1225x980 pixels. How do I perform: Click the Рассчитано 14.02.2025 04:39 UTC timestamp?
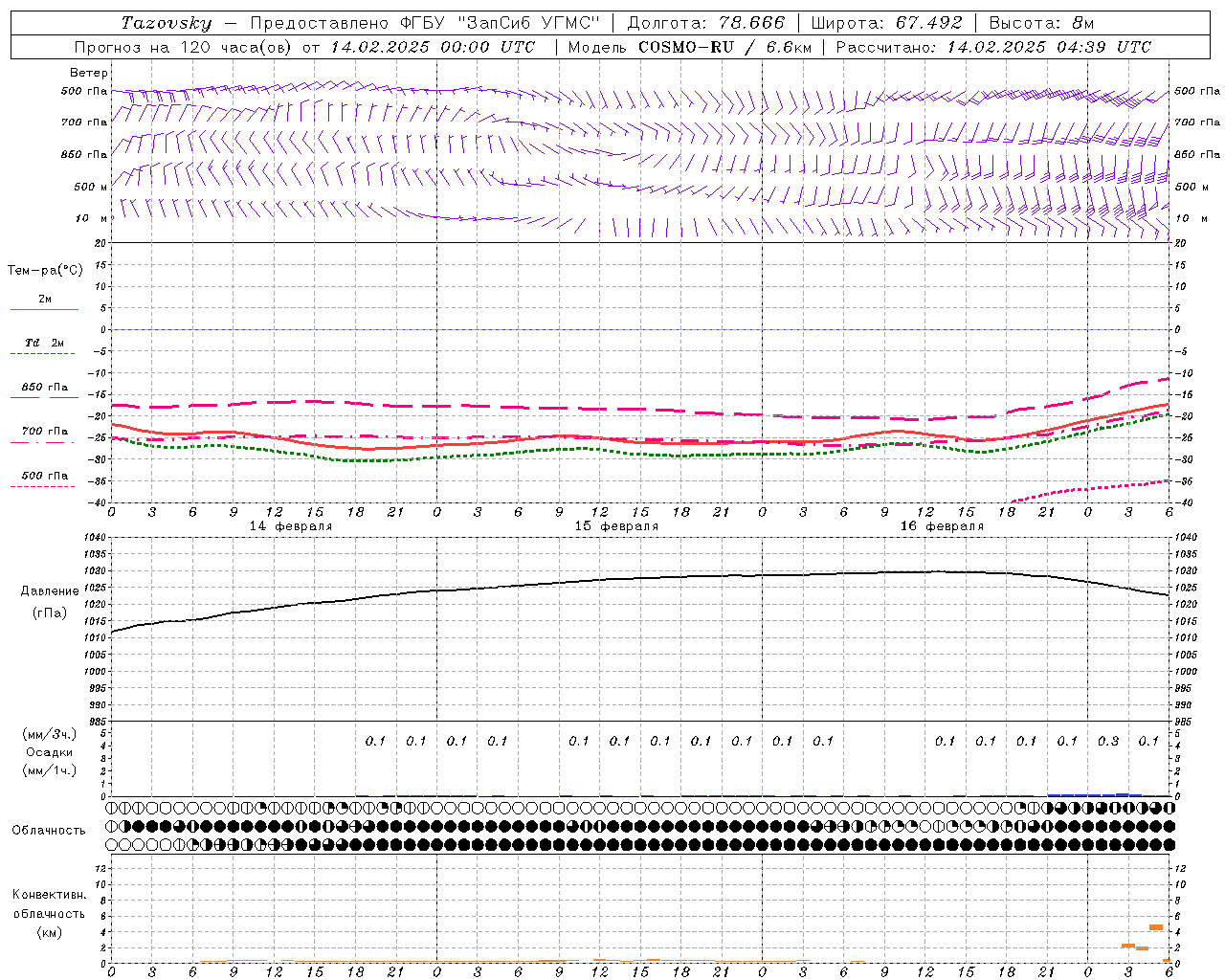tap(993, 47)
